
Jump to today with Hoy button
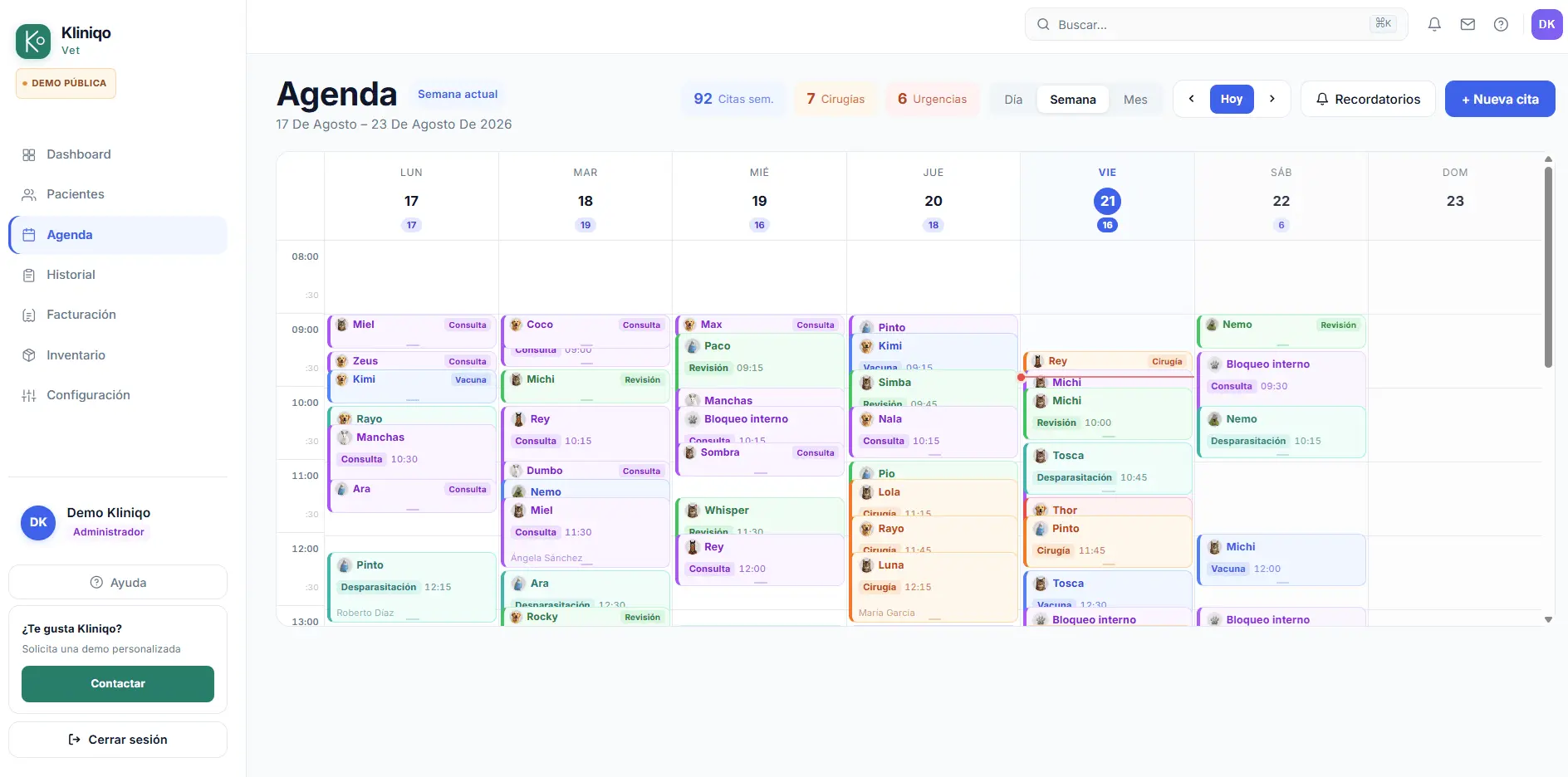[x=1232, y=99]
